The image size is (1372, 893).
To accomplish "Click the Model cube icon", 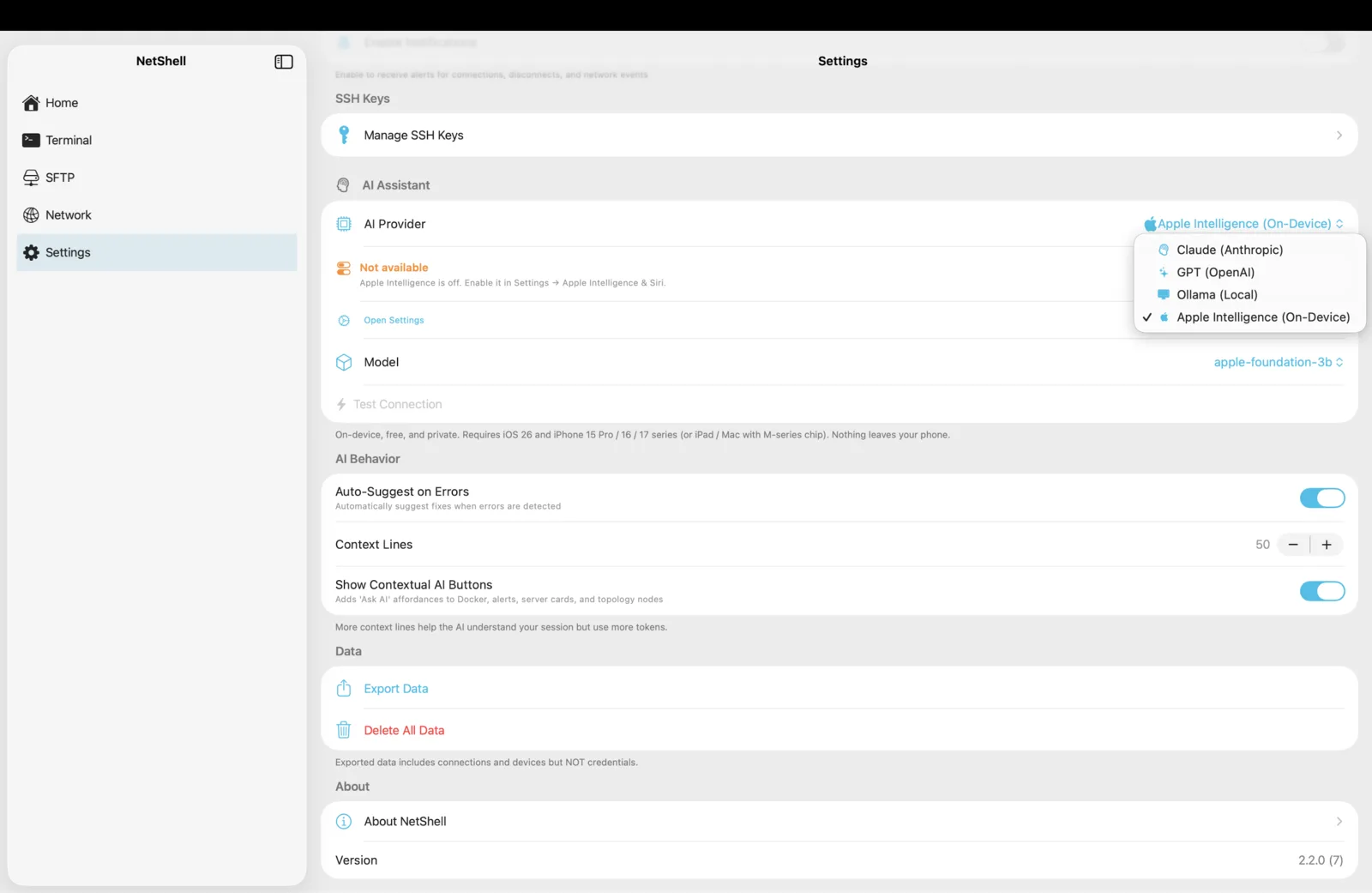I will click(344, 362).
